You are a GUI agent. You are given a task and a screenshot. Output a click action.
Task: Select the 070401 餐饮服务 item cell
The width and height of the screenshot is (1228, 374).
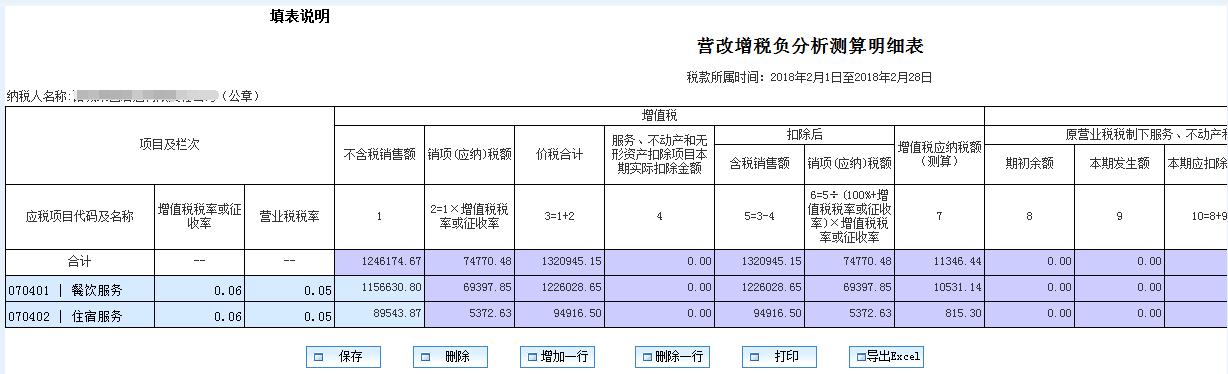pos(80,290)
